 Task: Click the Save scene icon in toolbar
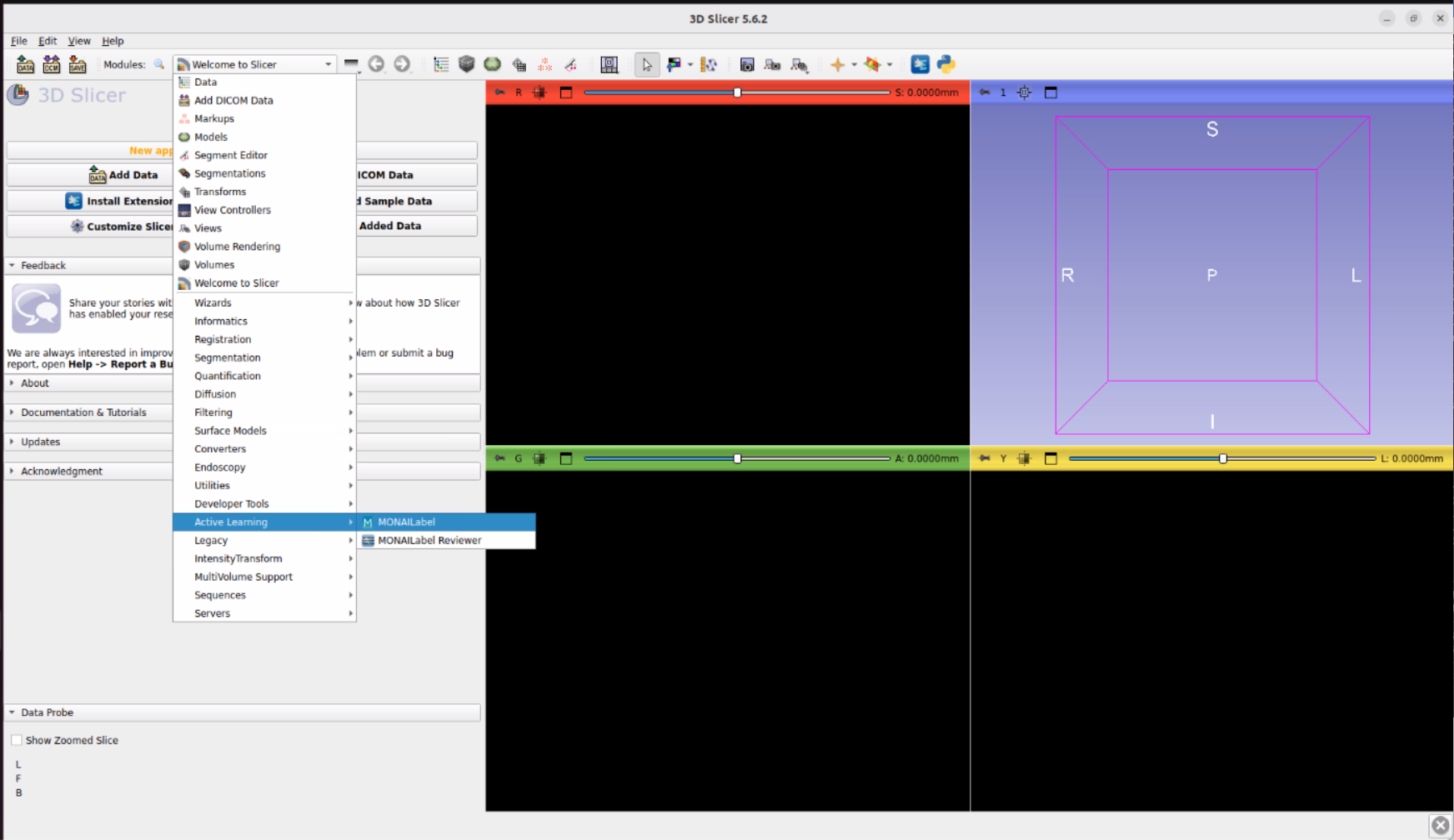point(78,64)
